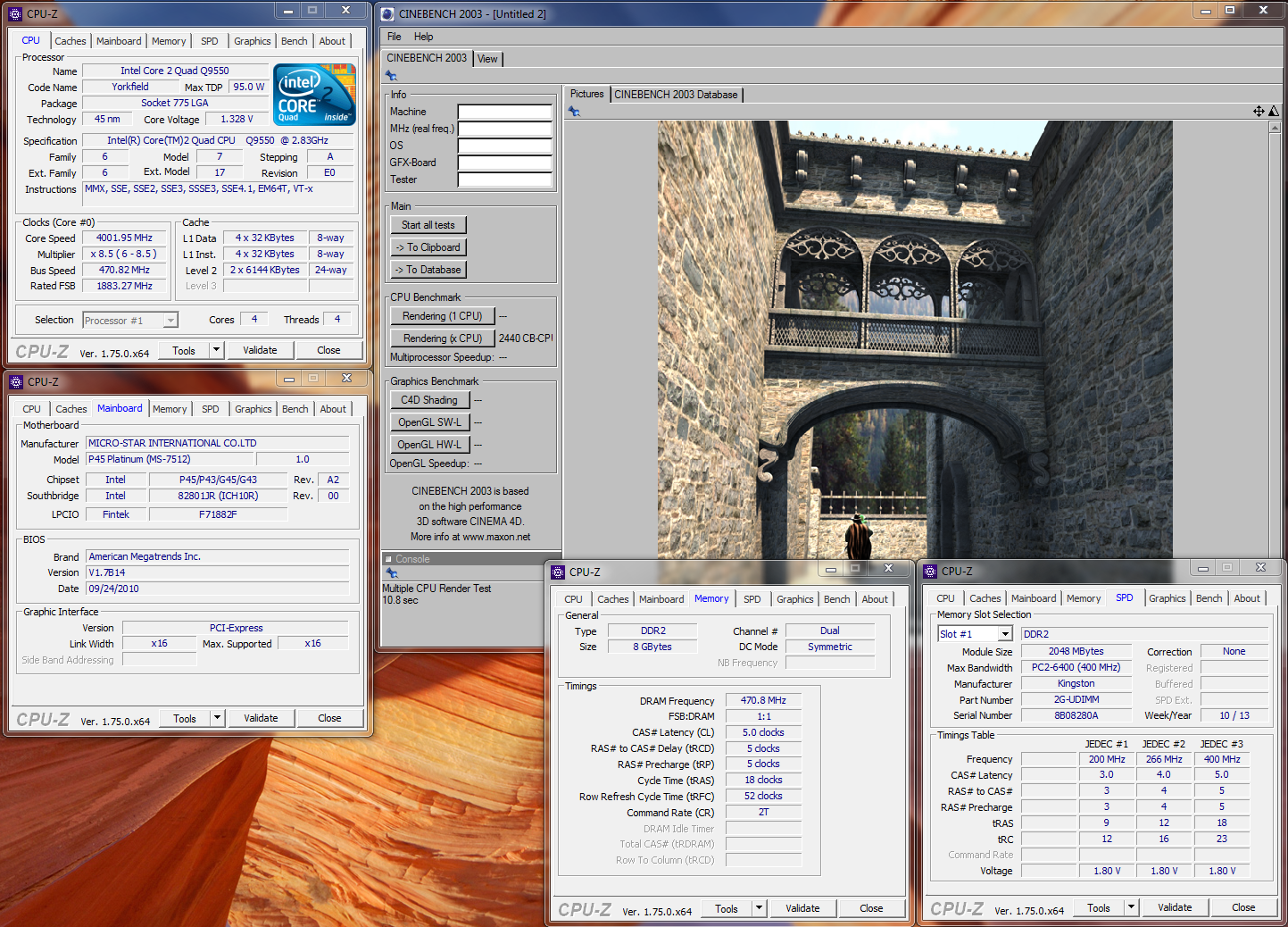Viewport: 1288px width, 927px height.
Task: Start the C4D Shading benchmark
Action: (x=429, y=400)
